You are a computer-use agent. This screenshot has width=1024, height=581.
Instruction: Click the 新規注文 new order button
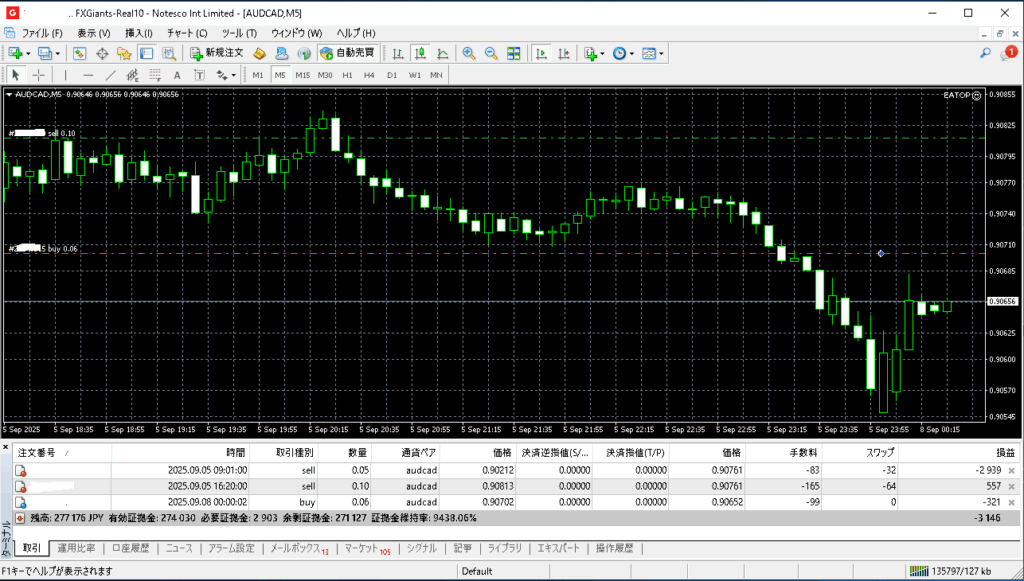[216, 53]
